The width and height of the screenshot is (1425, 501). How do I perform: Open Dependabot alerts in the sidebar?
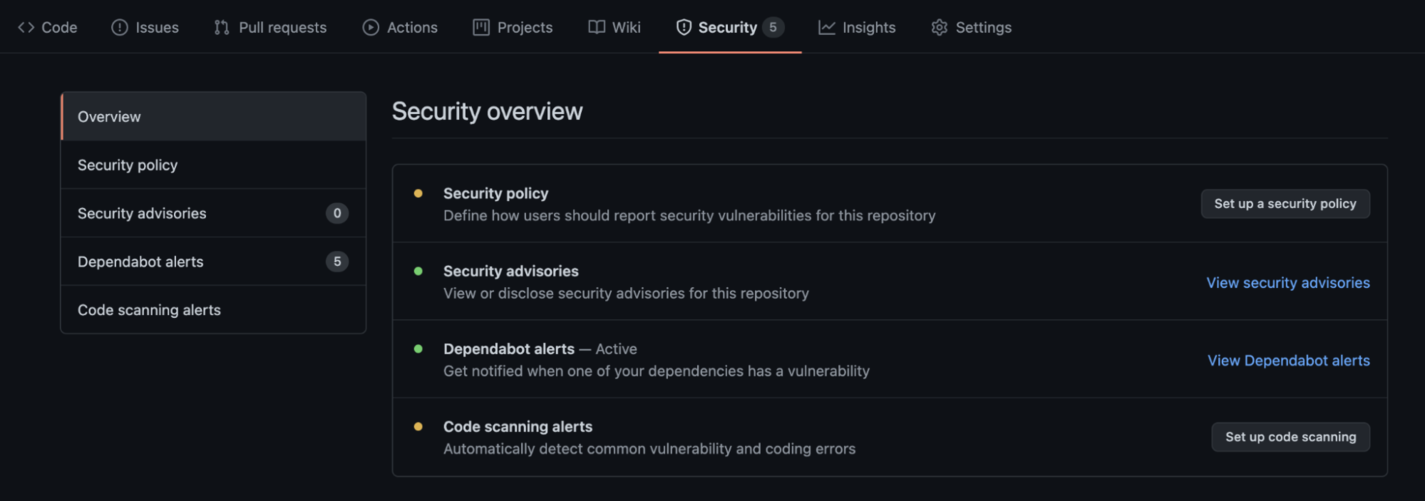point(213,262)
